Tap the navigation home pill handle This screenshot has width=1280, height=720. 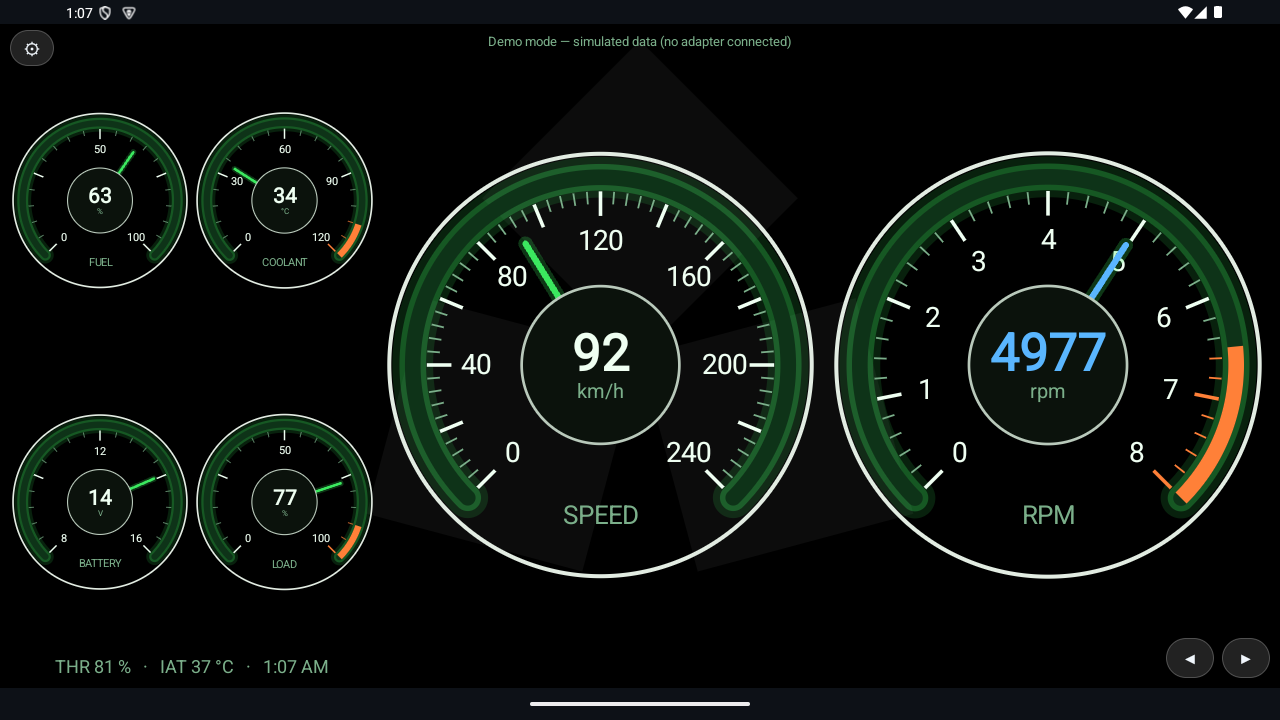tap(640, 704)
